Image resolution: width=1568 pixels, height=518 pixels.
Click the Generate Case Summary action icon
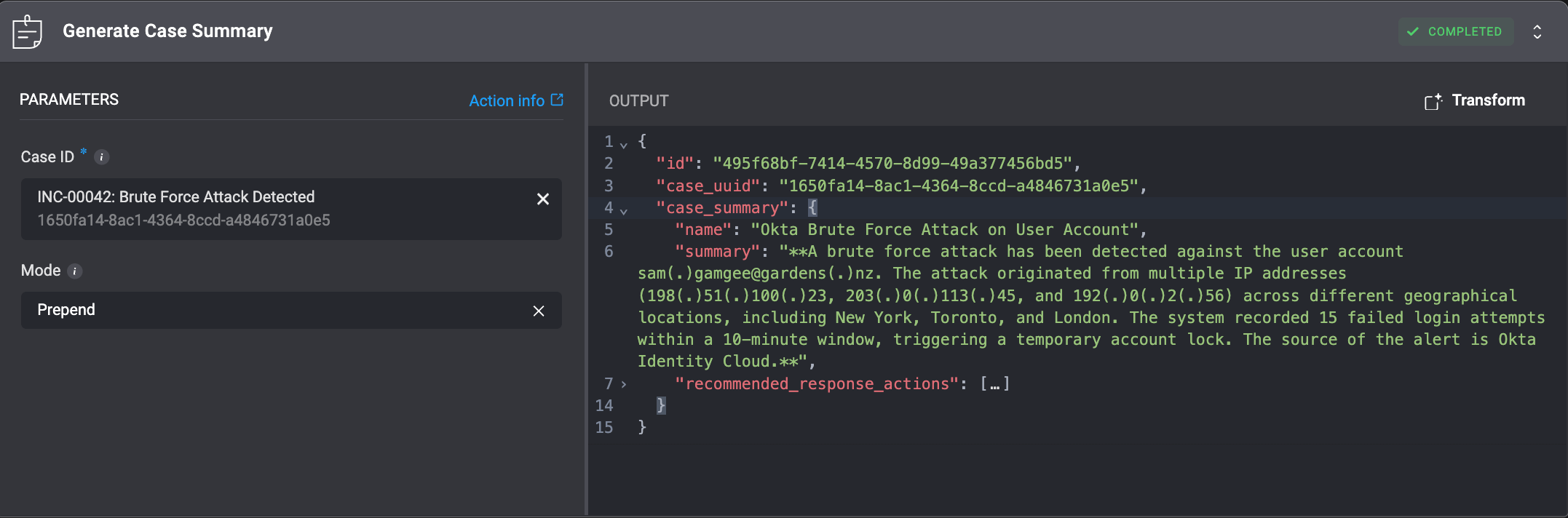point(27,31)
